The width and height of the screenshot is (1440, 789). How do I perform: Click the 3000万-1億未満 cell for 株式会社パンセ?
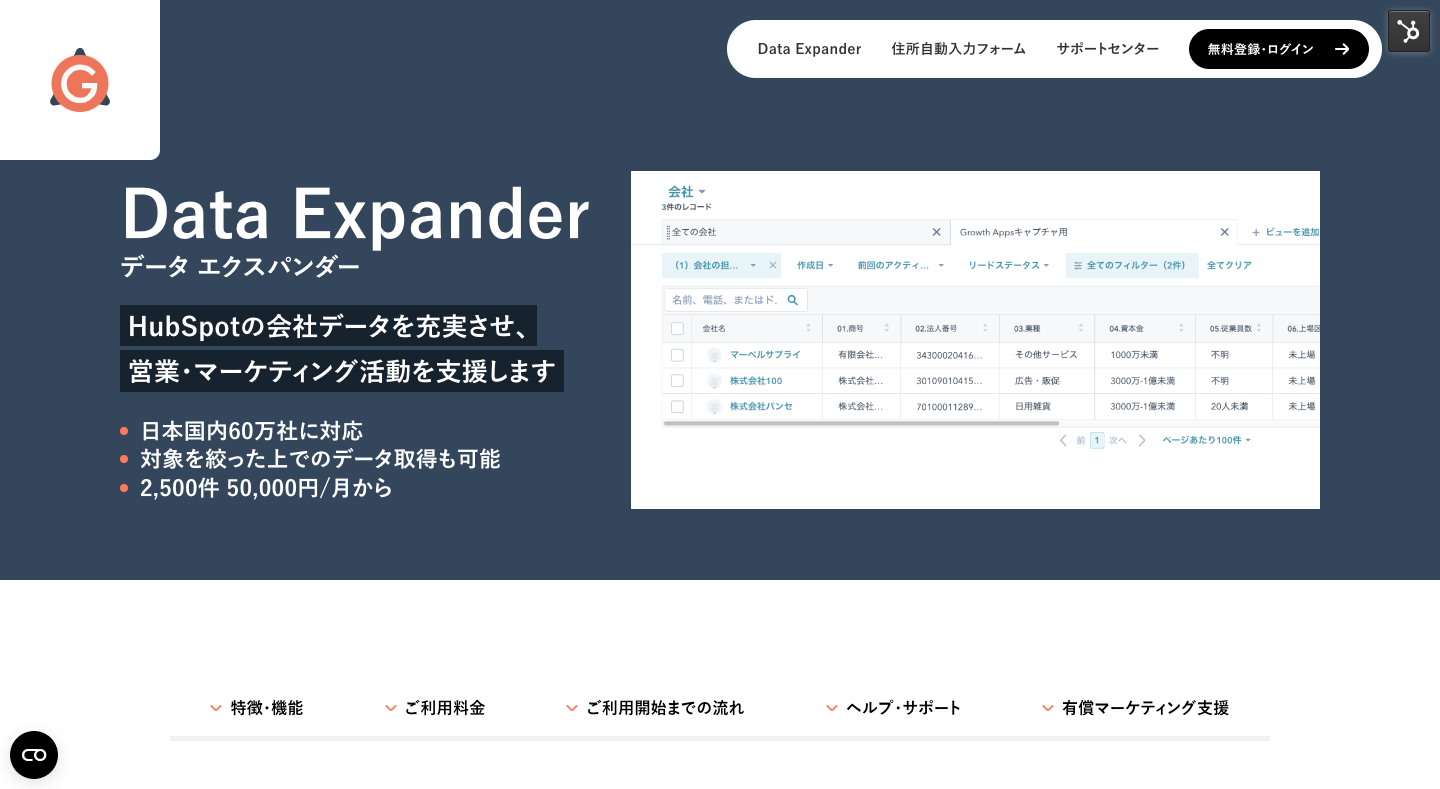point(1142,407)
